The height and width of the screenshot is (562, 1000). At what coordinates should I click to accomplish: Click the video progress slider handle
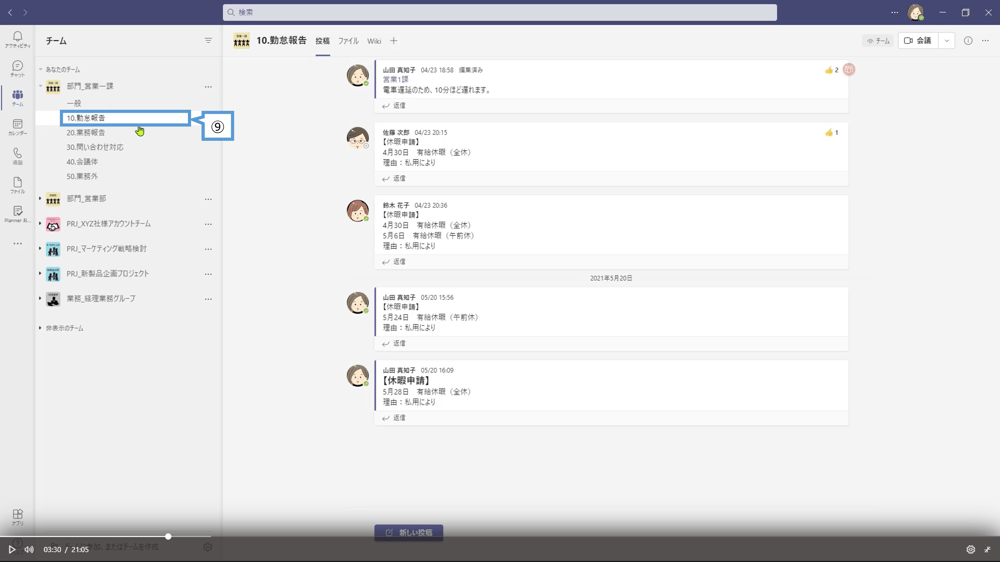click(168, 536)
